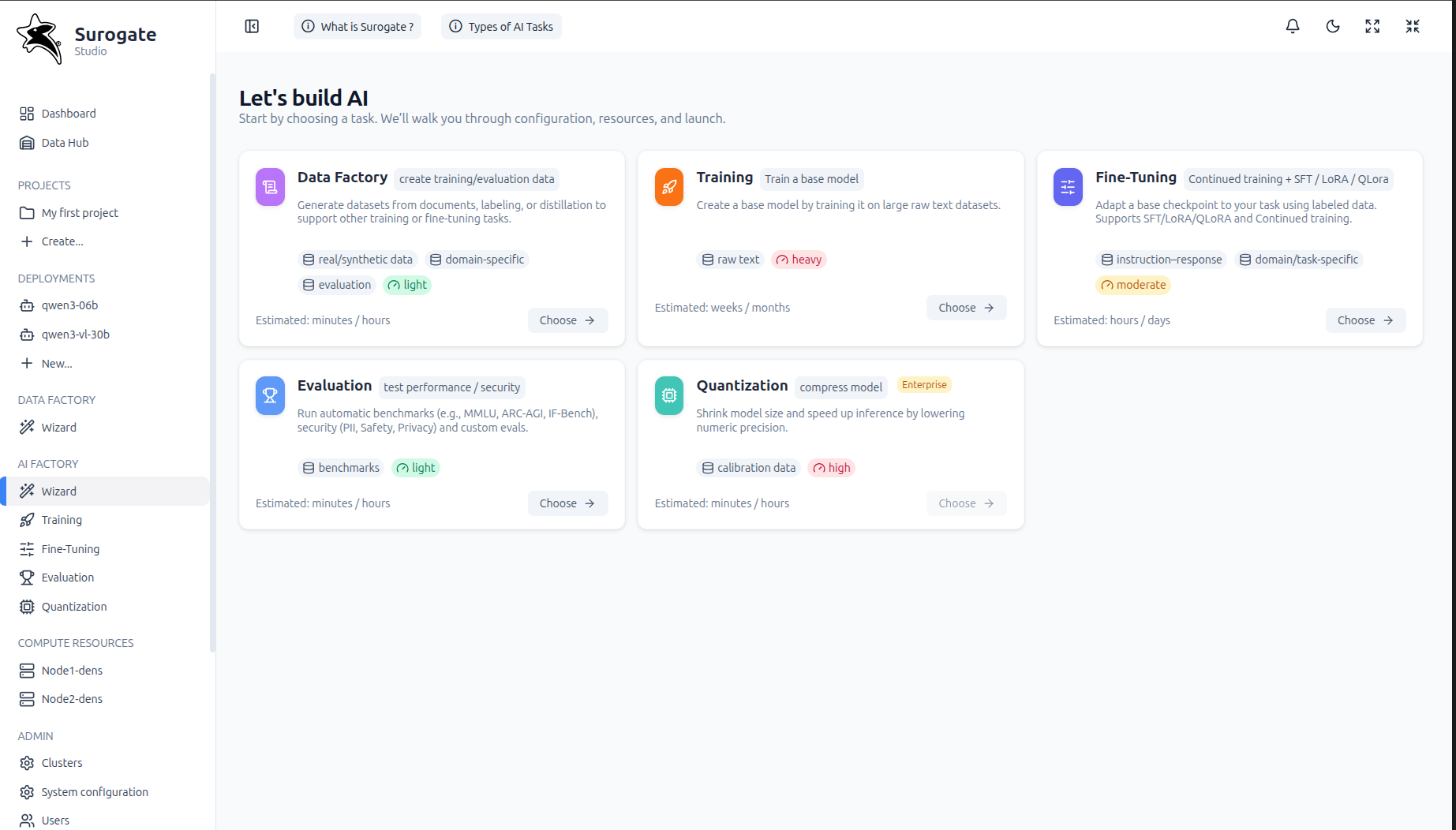Image resolution: width=1456 pixels, height=830 pixels.
Task: Click the notifications bell icon
Action: pyautogui.click(x=1293, y=26)
